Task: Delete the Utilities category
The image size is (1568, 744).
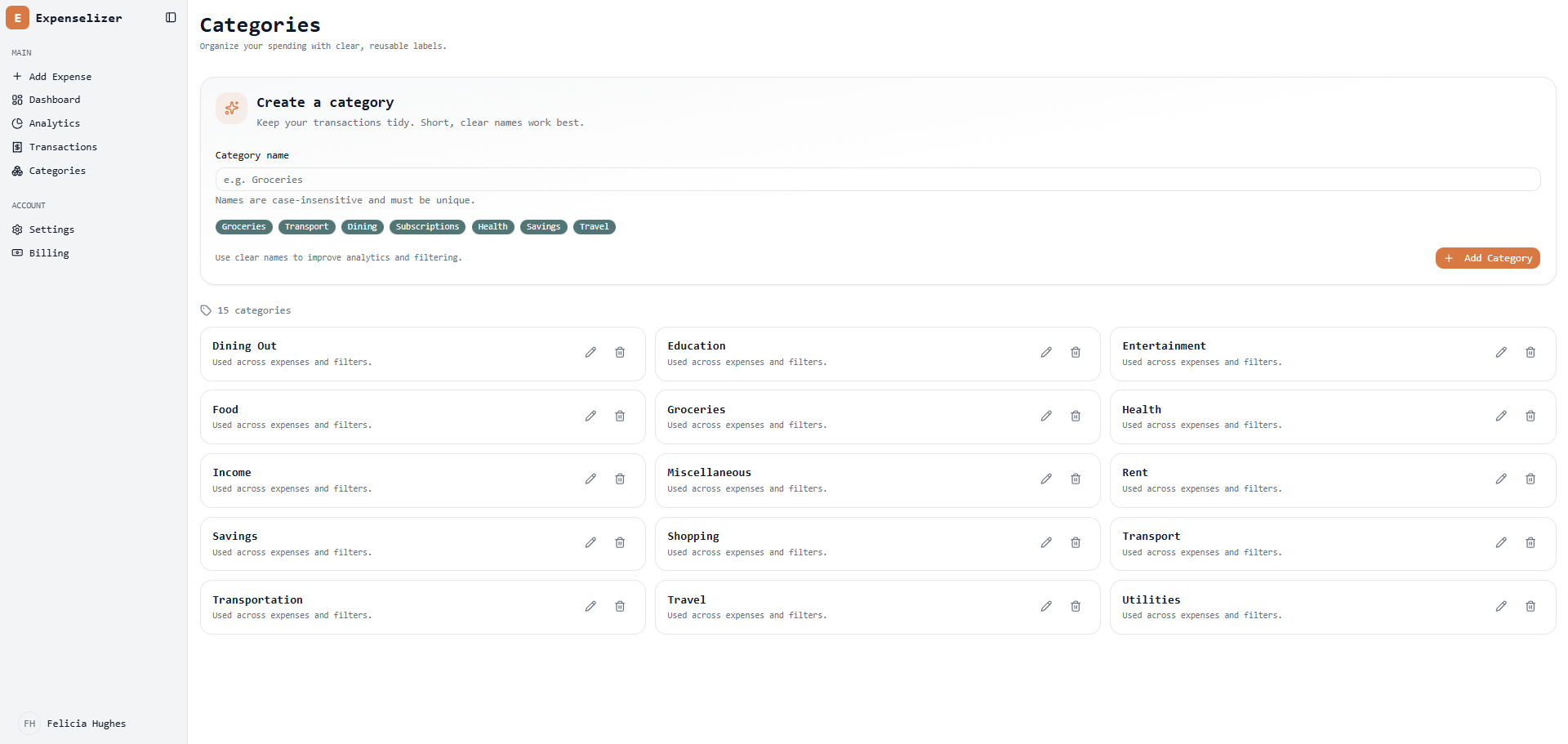Action: (1530, 607)
